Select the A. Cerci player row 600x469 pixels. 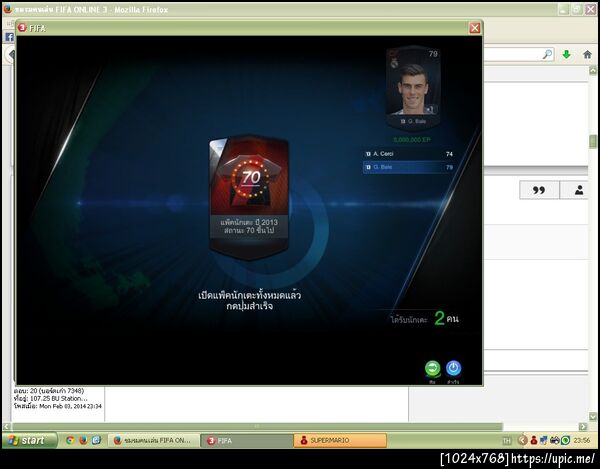click(409, 154)
